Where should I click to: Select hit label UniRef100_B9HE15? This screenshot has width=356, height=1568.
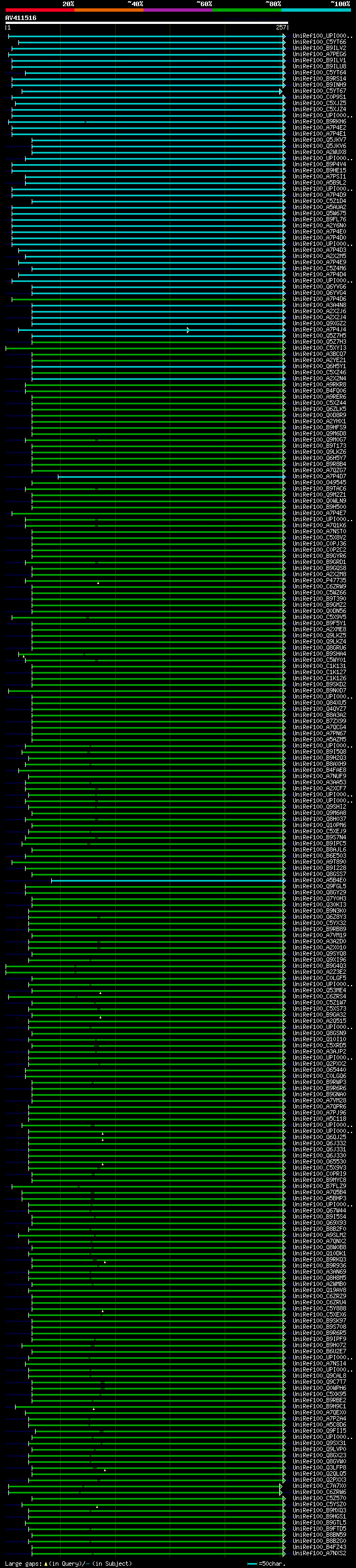319,170
